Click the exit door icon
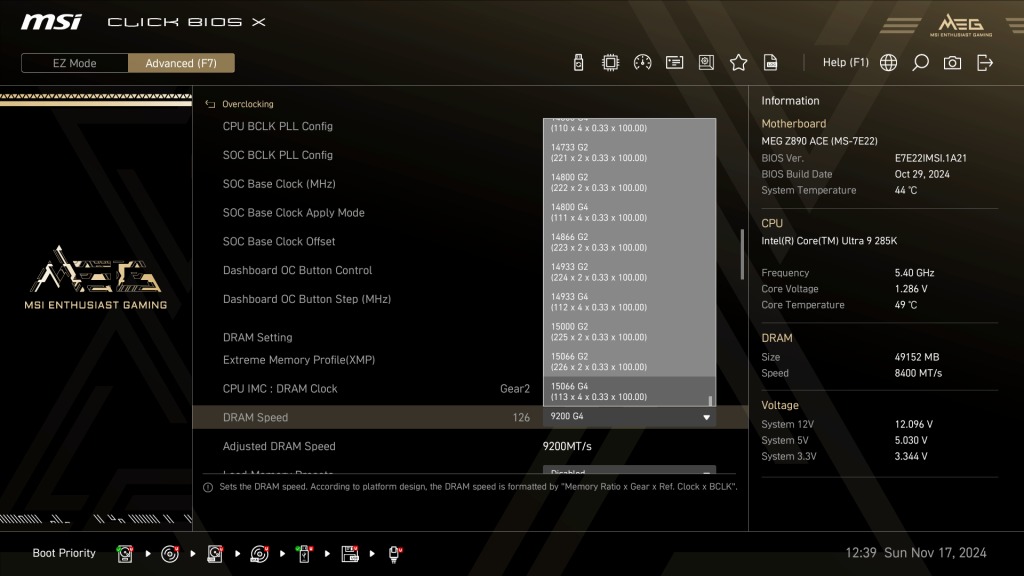This screenshot has height=576, width=1024. pos(985,63)
